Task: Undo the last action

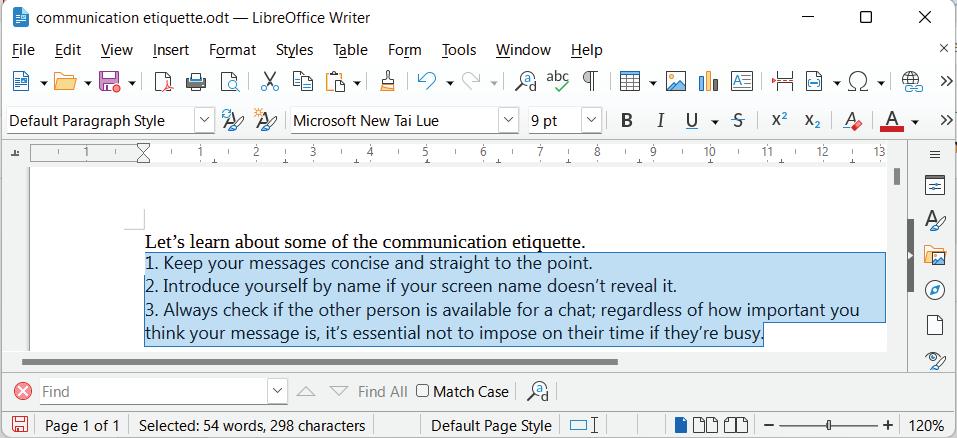Action: pos(427,81)
